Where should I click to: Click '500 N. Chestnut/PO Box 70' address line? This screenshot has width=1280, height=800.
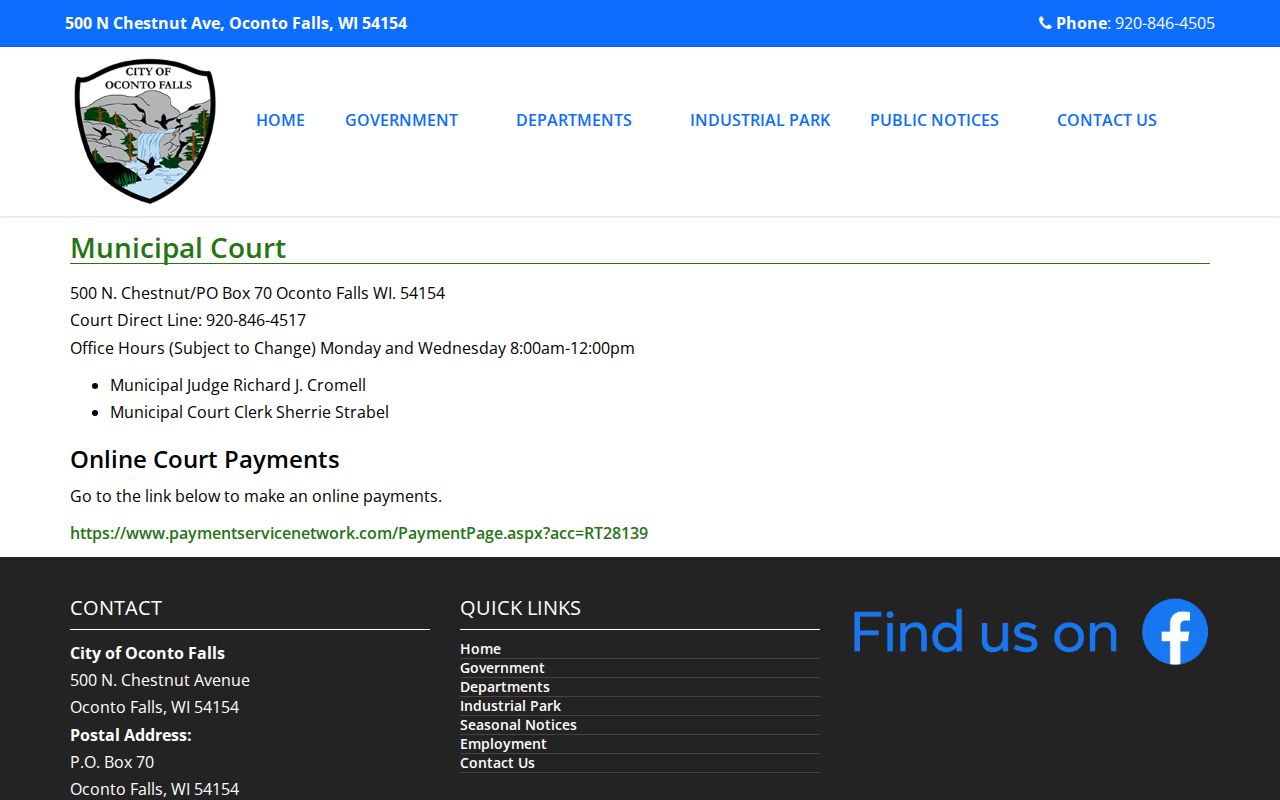coord(257,293)
